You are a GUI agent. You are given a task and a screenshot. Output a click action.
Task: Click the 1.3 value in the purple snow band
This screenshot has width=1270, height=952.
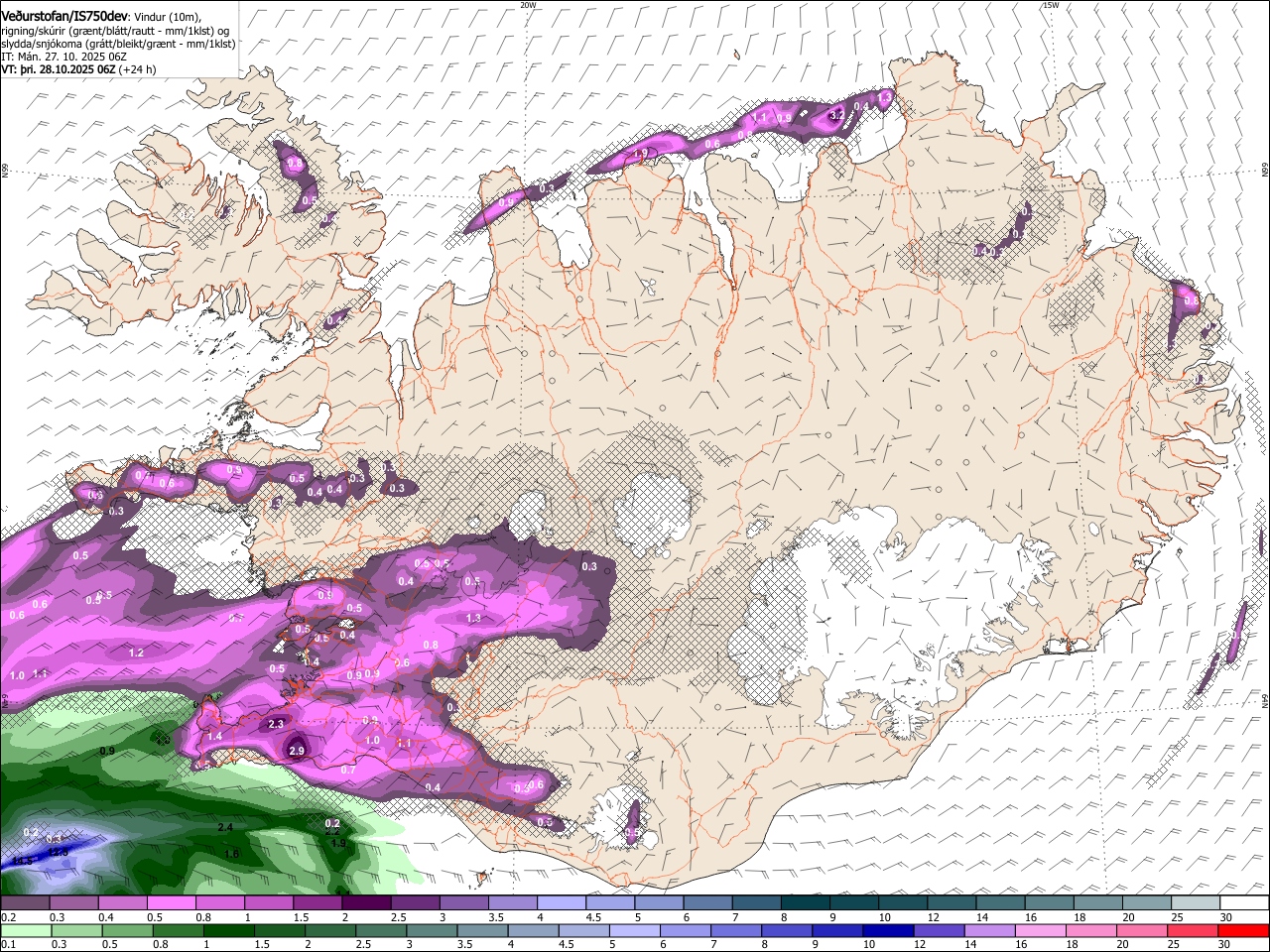pos(473,618)
